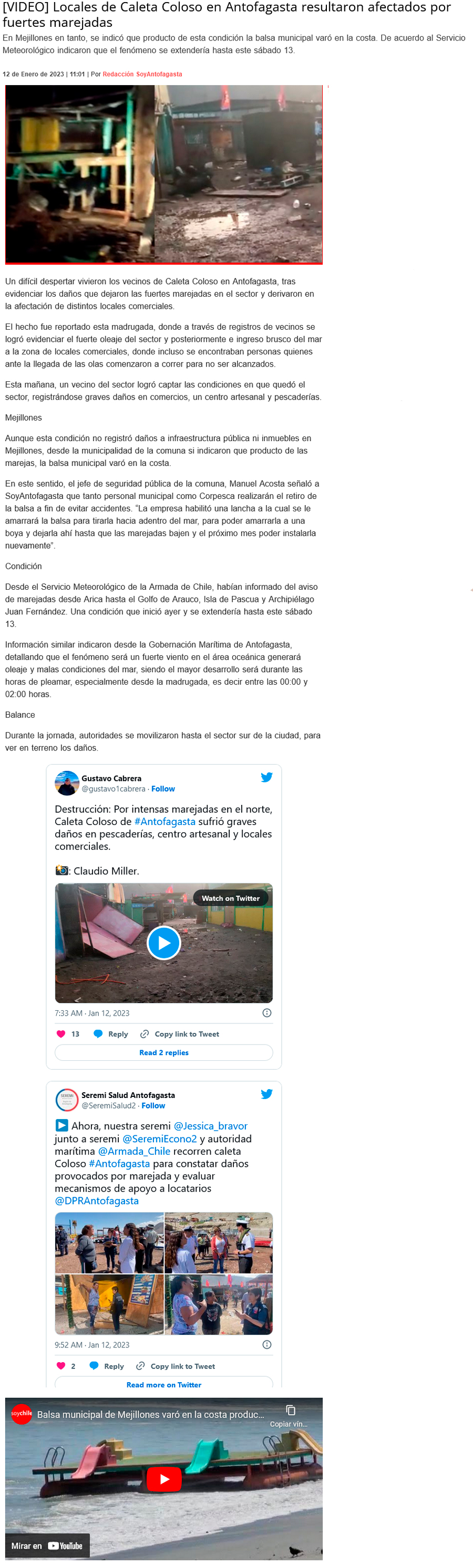Click the Twitter bird icon on Gustavo Cabrera's tweet
This screenshot has width=473, height=1568.
[x=266, y=777]
